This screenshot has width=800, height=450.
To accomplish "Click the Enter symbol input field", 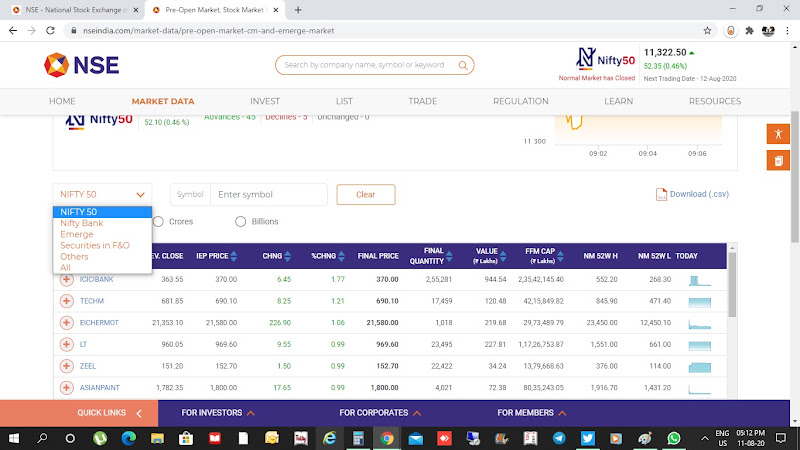I will [x=269, y=194].
